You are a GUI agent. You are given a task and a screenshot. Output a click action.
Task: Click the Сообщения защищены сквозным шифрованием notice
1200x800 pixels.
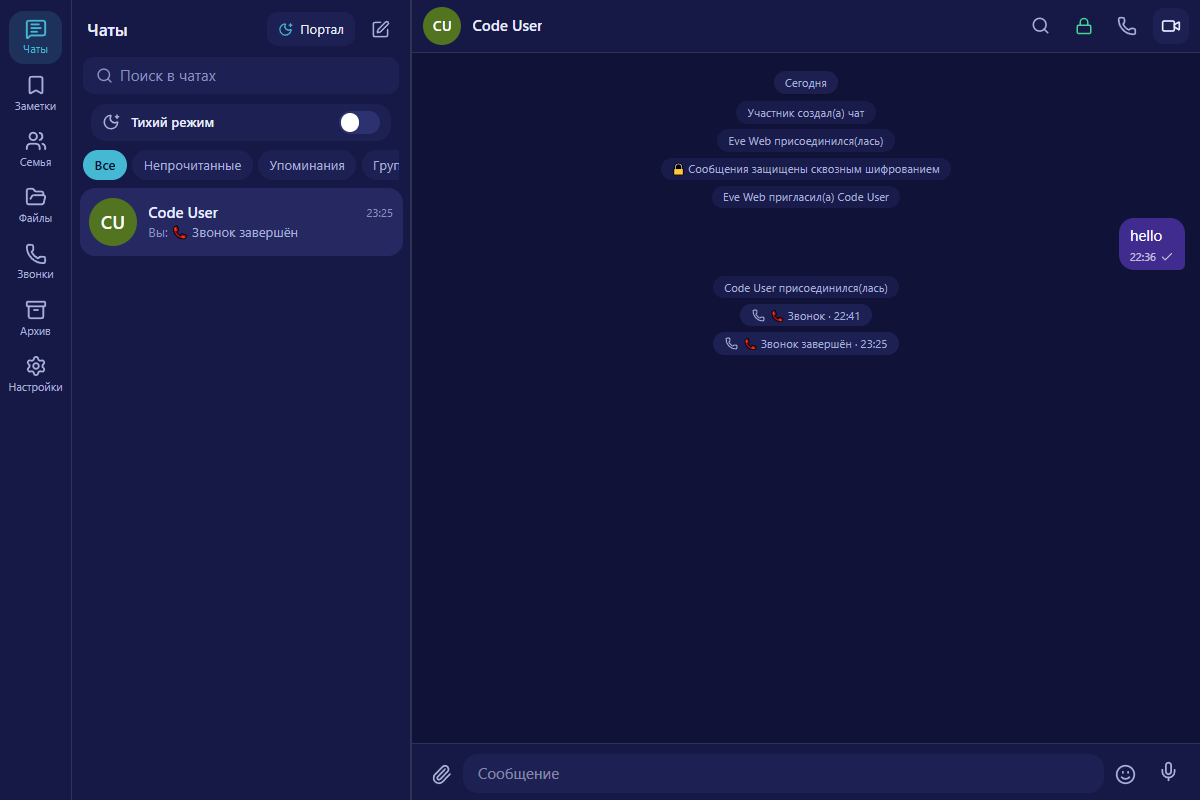[x=806, y=169]
